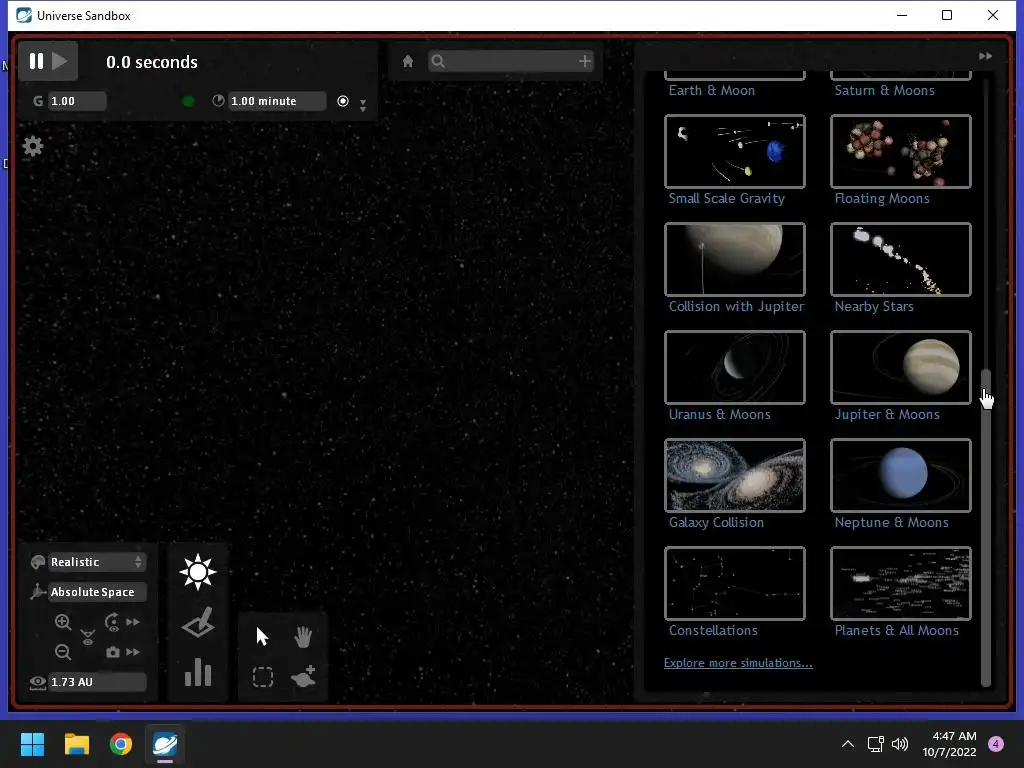Click the green status indicator dot
The width and height of the screenshot is (1024, 768).
[188, 101]
